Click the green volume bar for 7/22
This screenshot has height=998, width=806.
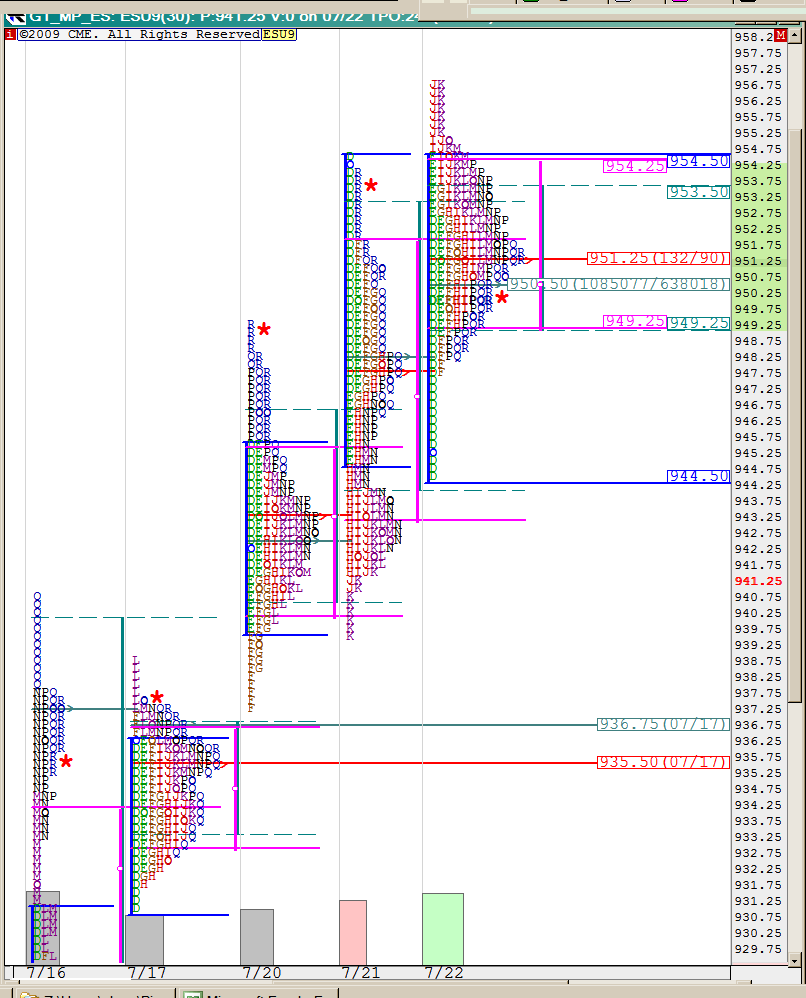click(443, 928)
